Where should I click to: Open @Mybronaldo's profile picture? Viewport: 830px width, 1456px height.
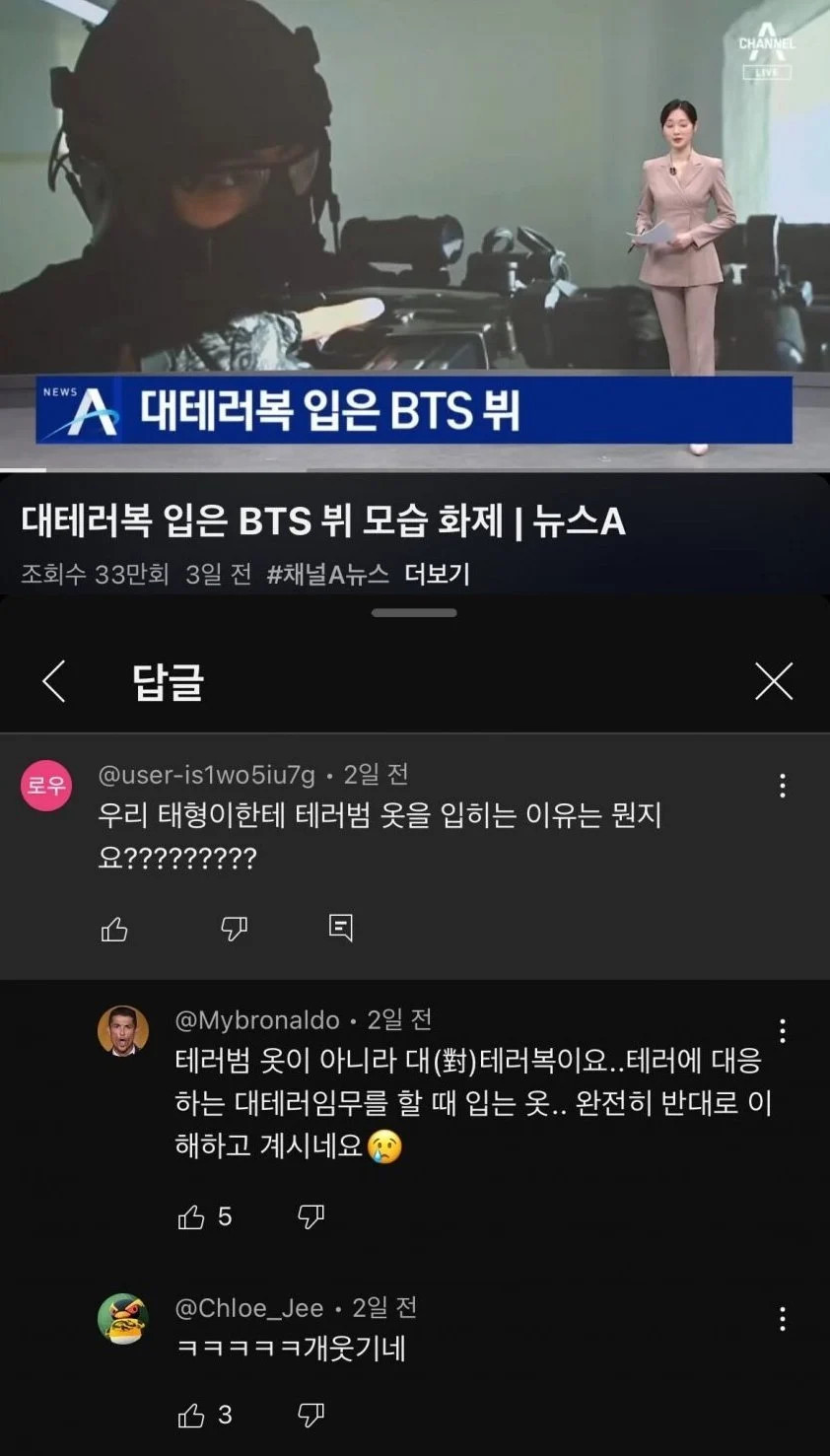(x=123, y=1031)
